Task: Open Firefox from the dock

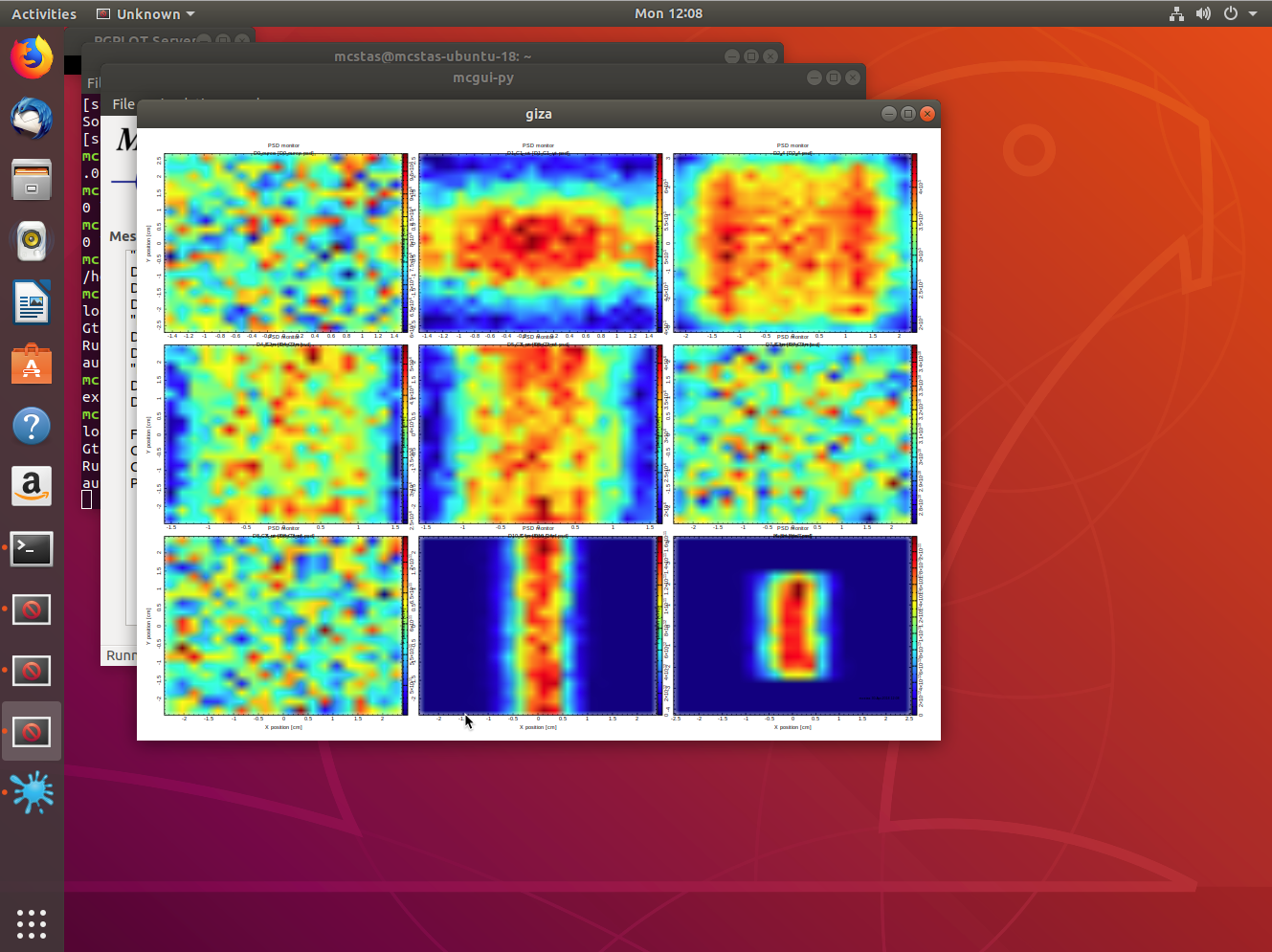Action: [32, 57]
